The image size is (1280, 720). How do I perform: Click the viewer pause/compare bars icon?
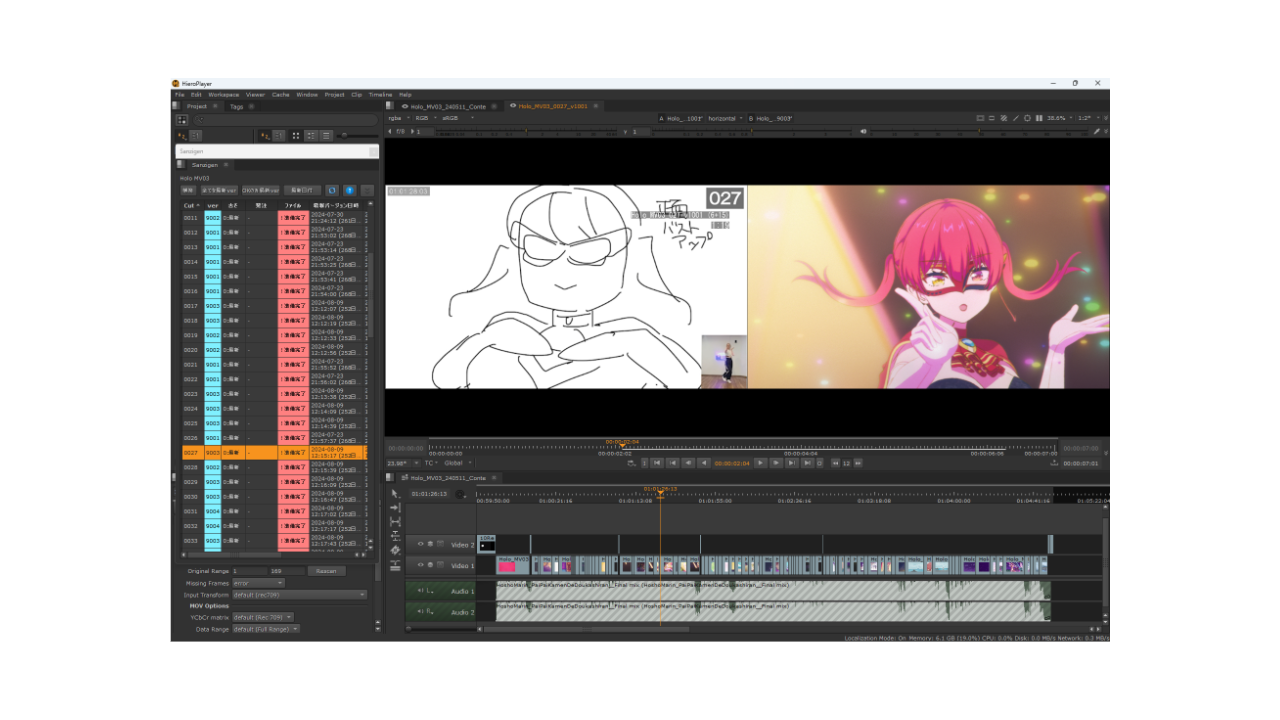pos(1039,118)
